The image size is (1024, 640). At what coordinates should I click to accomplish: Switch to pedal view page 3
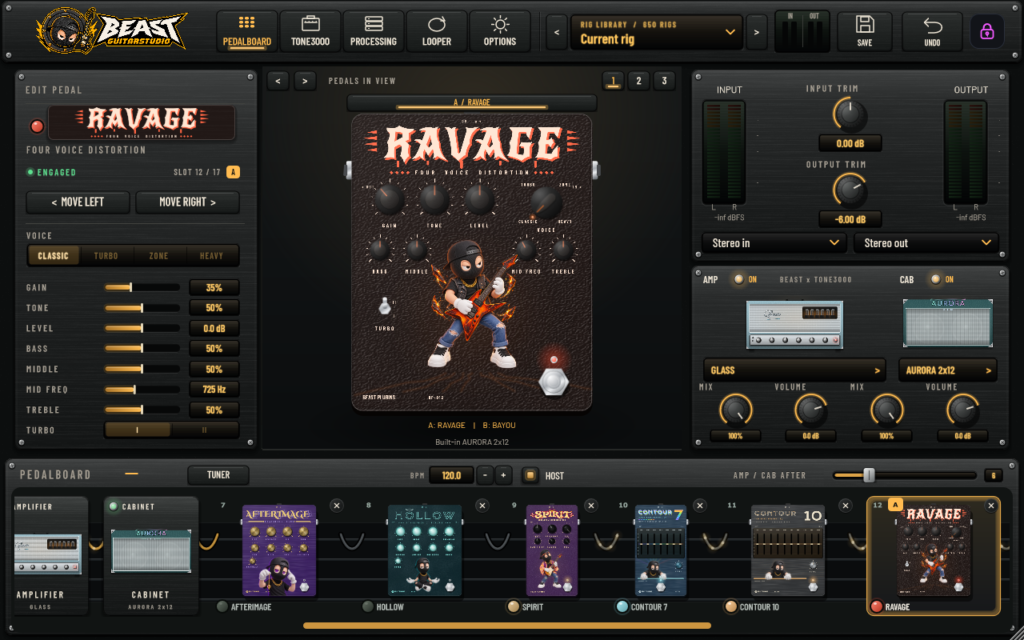(664, 81)
